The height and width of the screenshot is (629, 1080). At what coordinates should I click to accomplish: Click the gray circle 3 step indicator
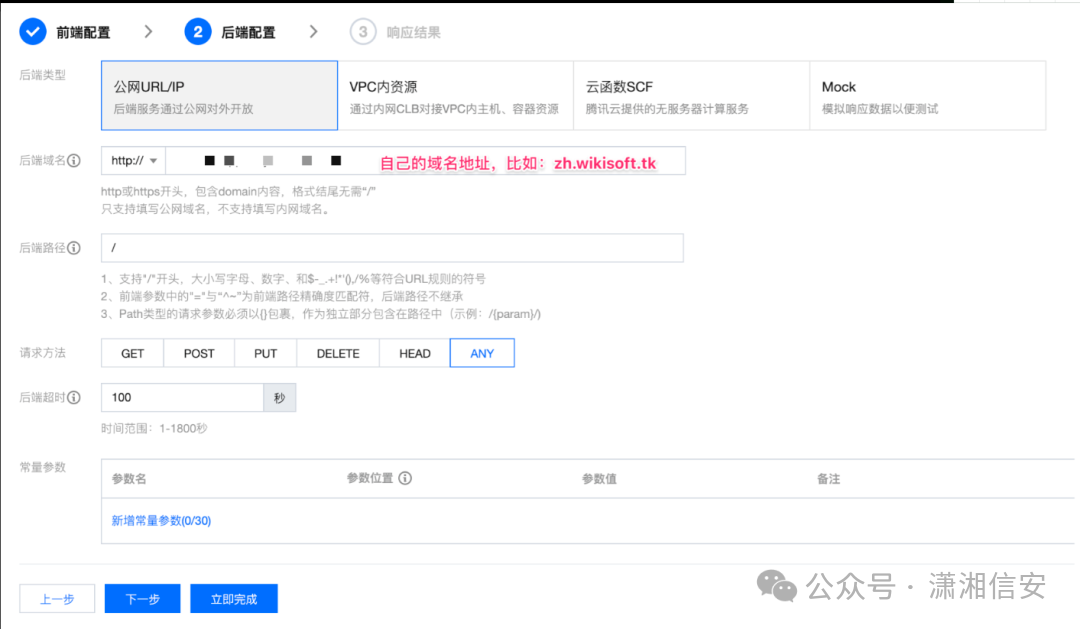tap(363, 31)
